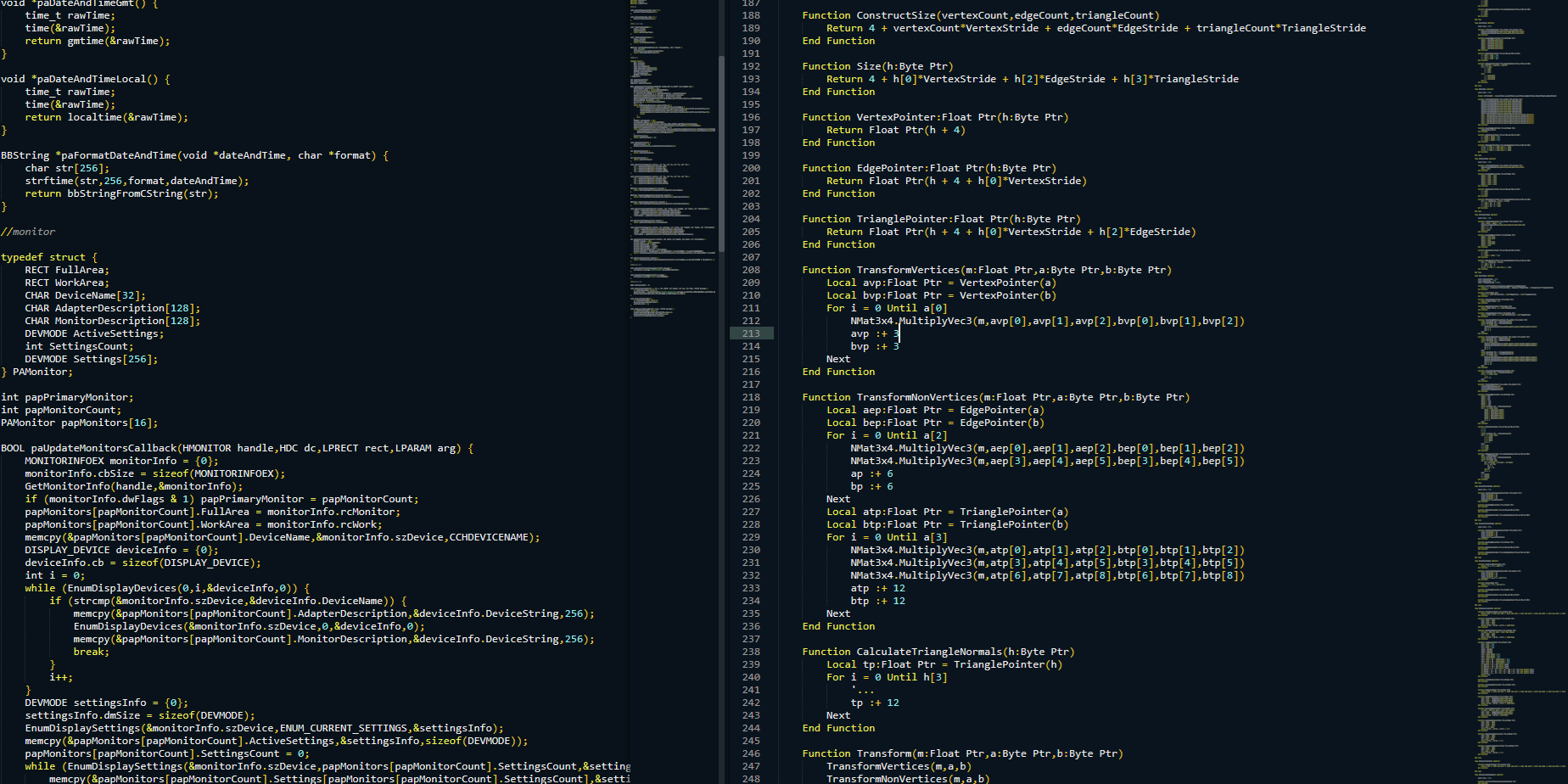1568x784 pixels.
Task: Click 'Local aep:Float Ptr = EdgePointer(a)' line
Action: pyautogui.click(x=935, y=410)
